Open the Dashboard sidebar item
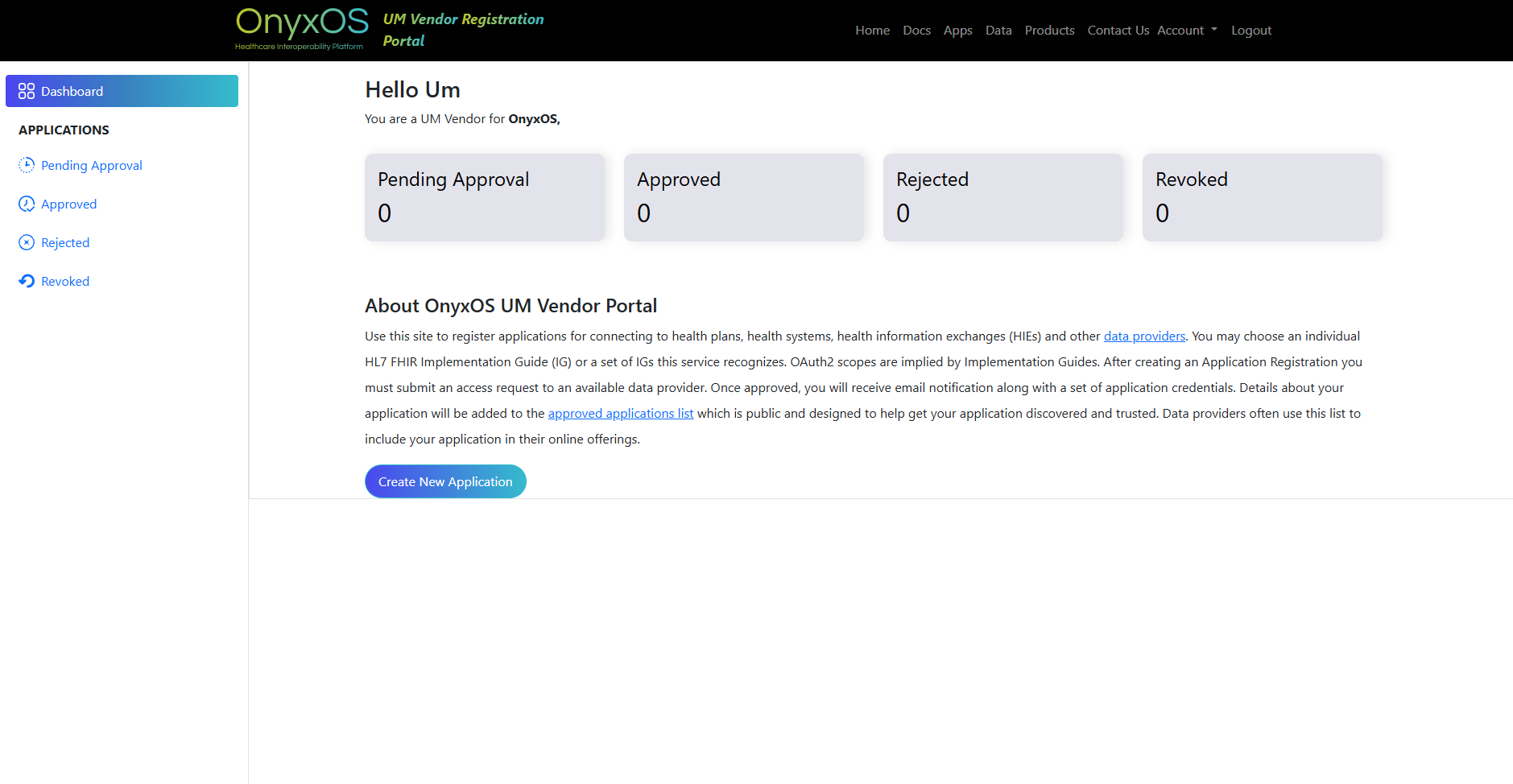Screen dimensions: 1513x784 [x=122, y=91]
